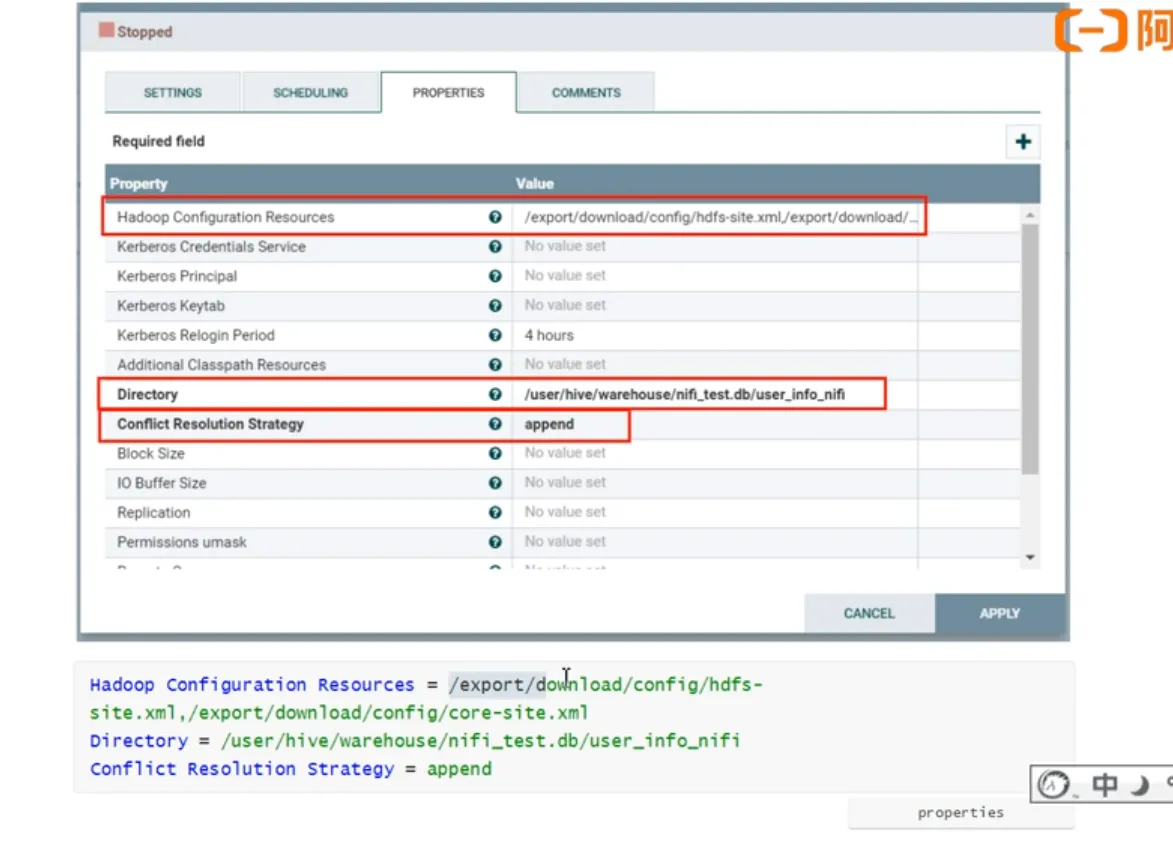Click the moon icon in IME toolbar
Image resolution: width=1173 pixels, height=862 pixels.
pos(1139,785)
